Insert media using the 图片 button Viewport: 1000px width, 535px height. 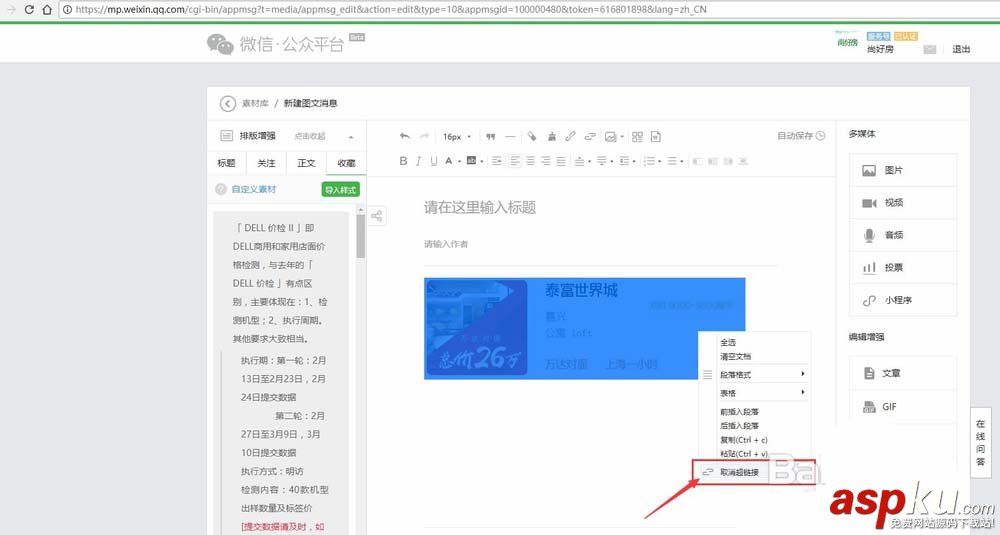click(x=902, y=170)
